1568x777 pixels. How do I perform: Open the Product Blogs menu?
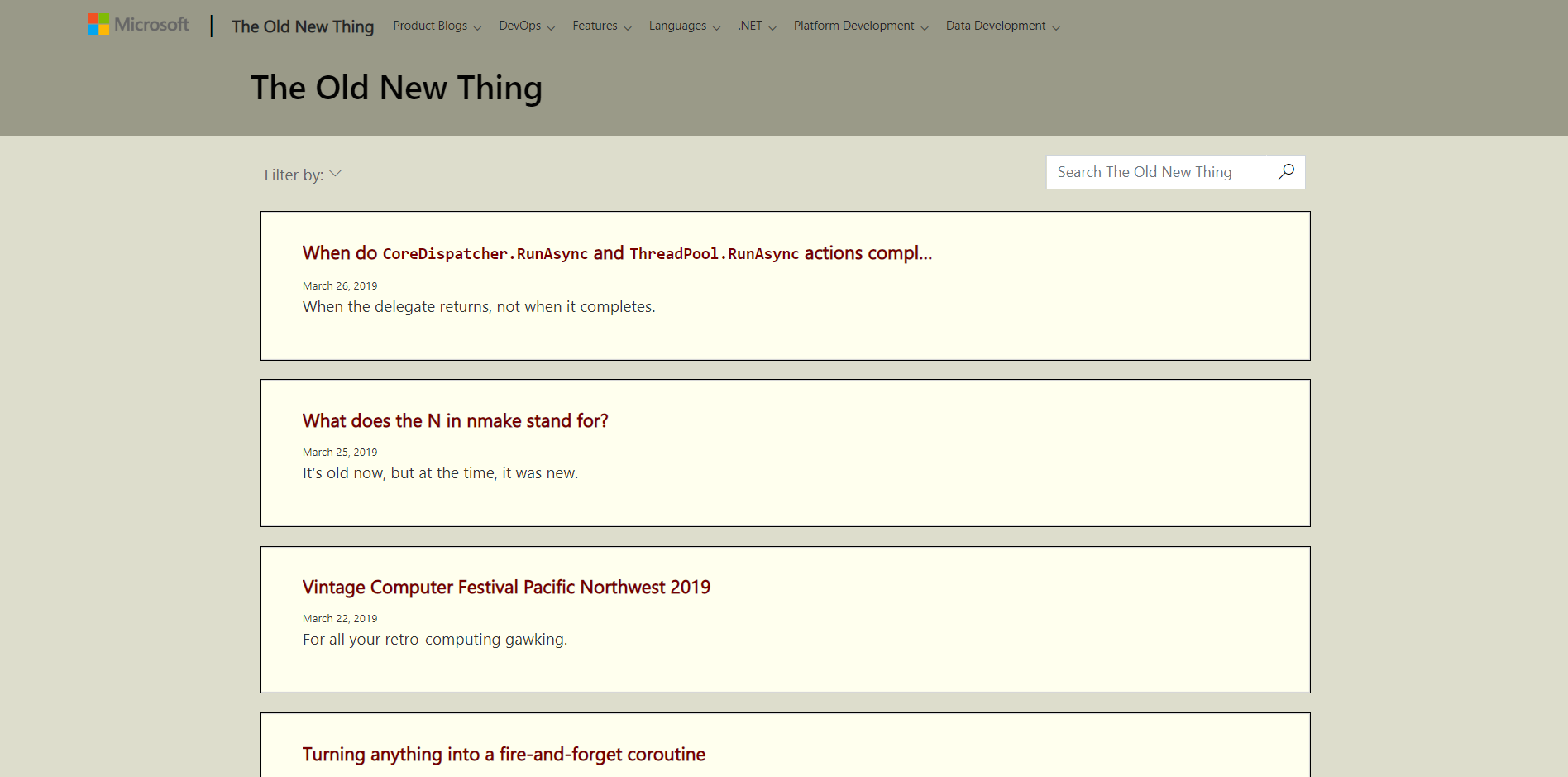(x=437, y=26)
